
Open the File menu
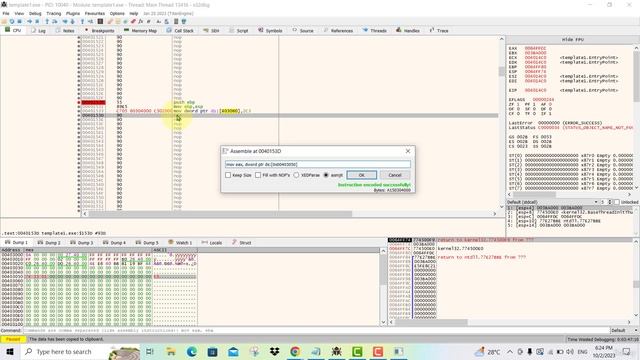coord(6,13)
